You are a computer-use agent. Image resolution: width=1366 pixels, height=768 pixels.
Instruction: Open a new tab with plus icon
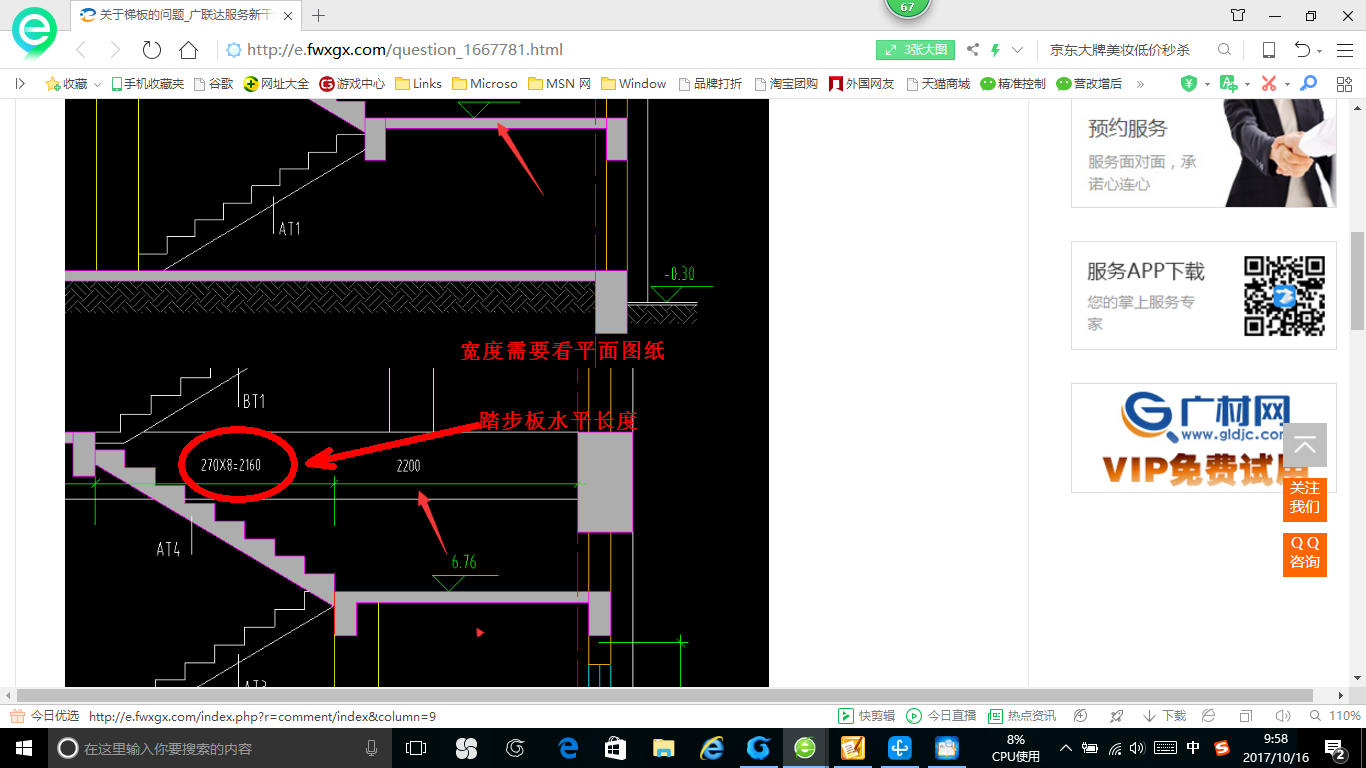(319, 15)
